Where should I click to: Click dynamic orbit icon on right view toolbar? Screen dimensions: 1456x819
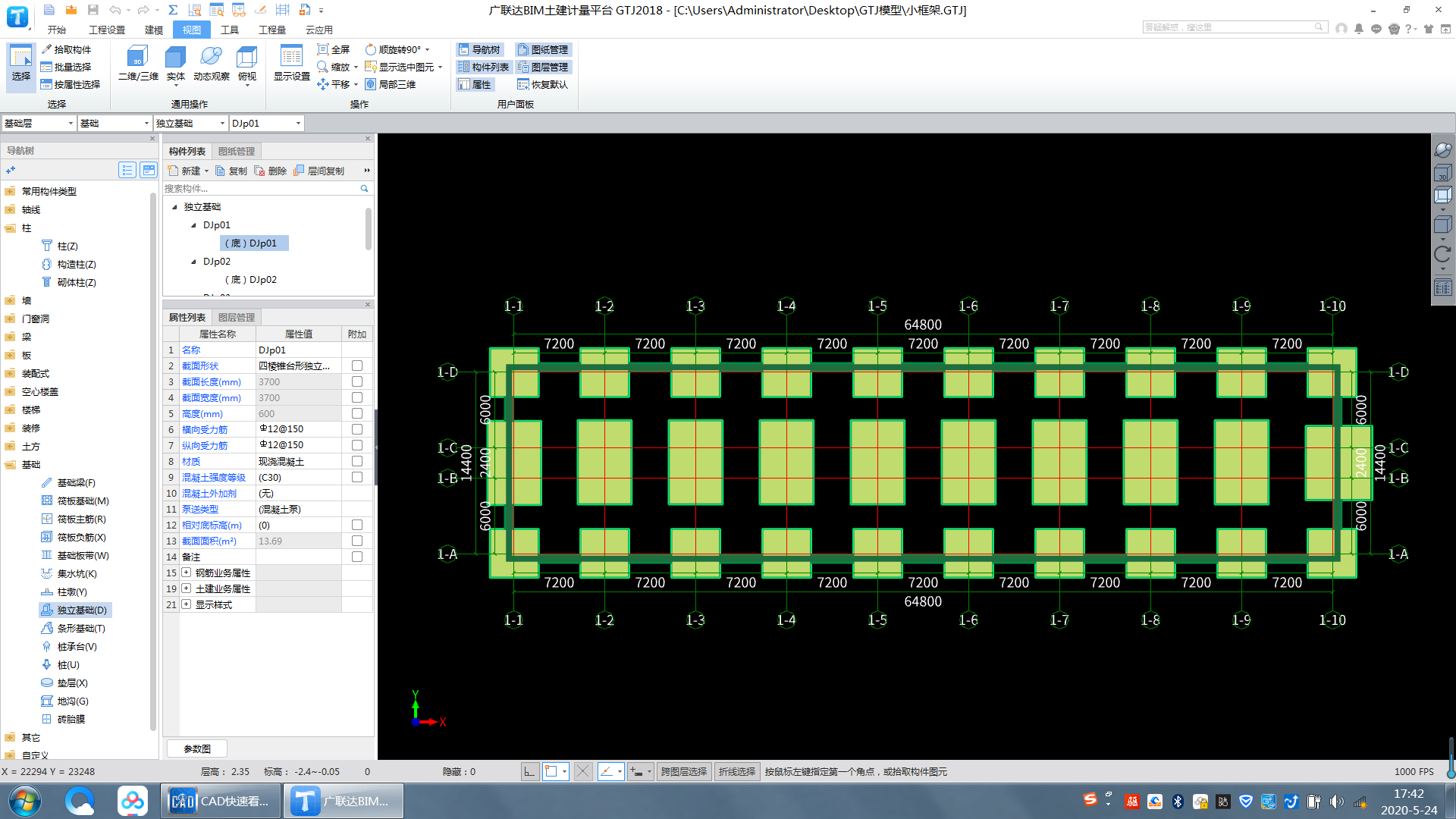click(1442, 150)
